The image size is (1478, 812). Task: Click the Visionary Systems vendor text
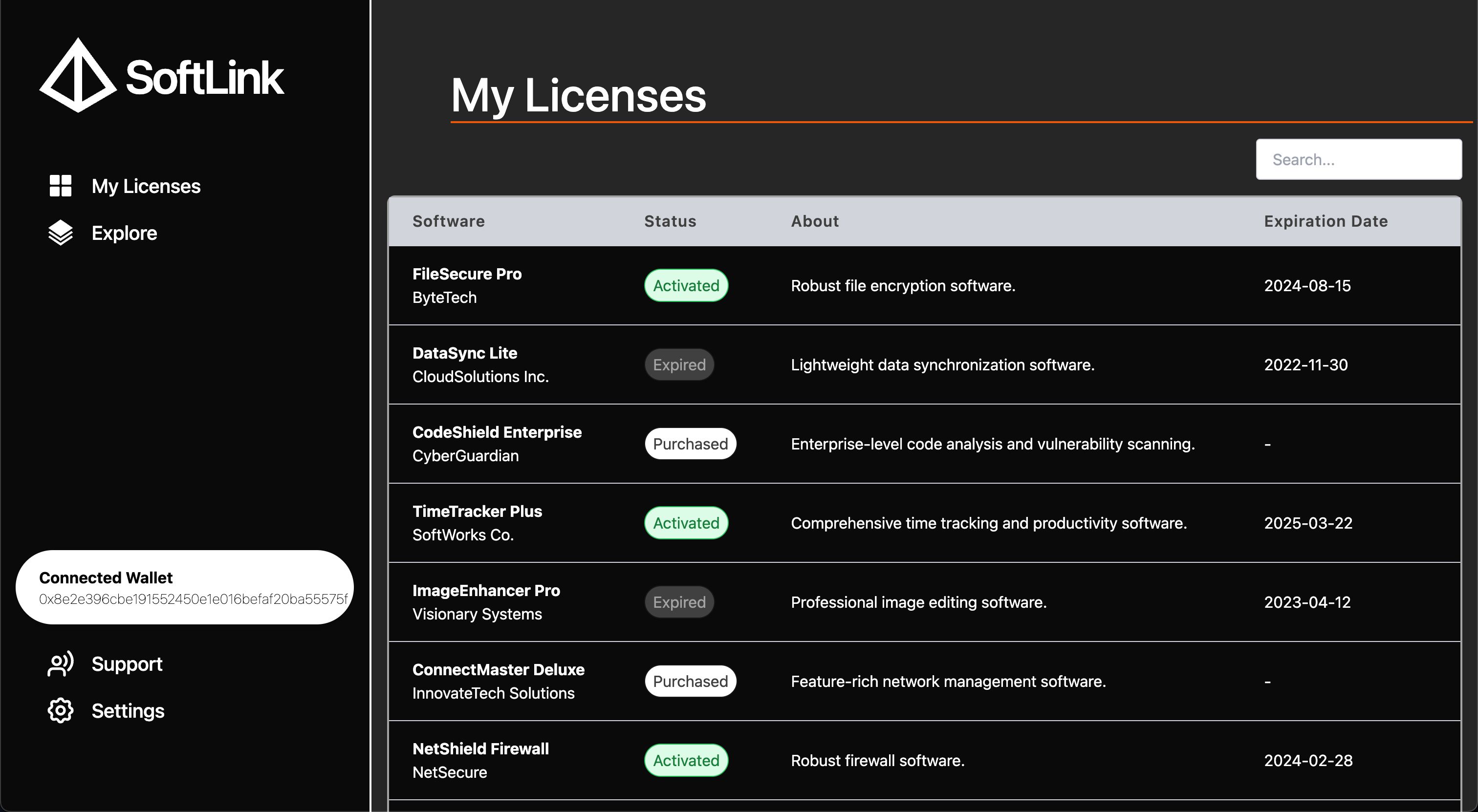(x=478, y=614)
